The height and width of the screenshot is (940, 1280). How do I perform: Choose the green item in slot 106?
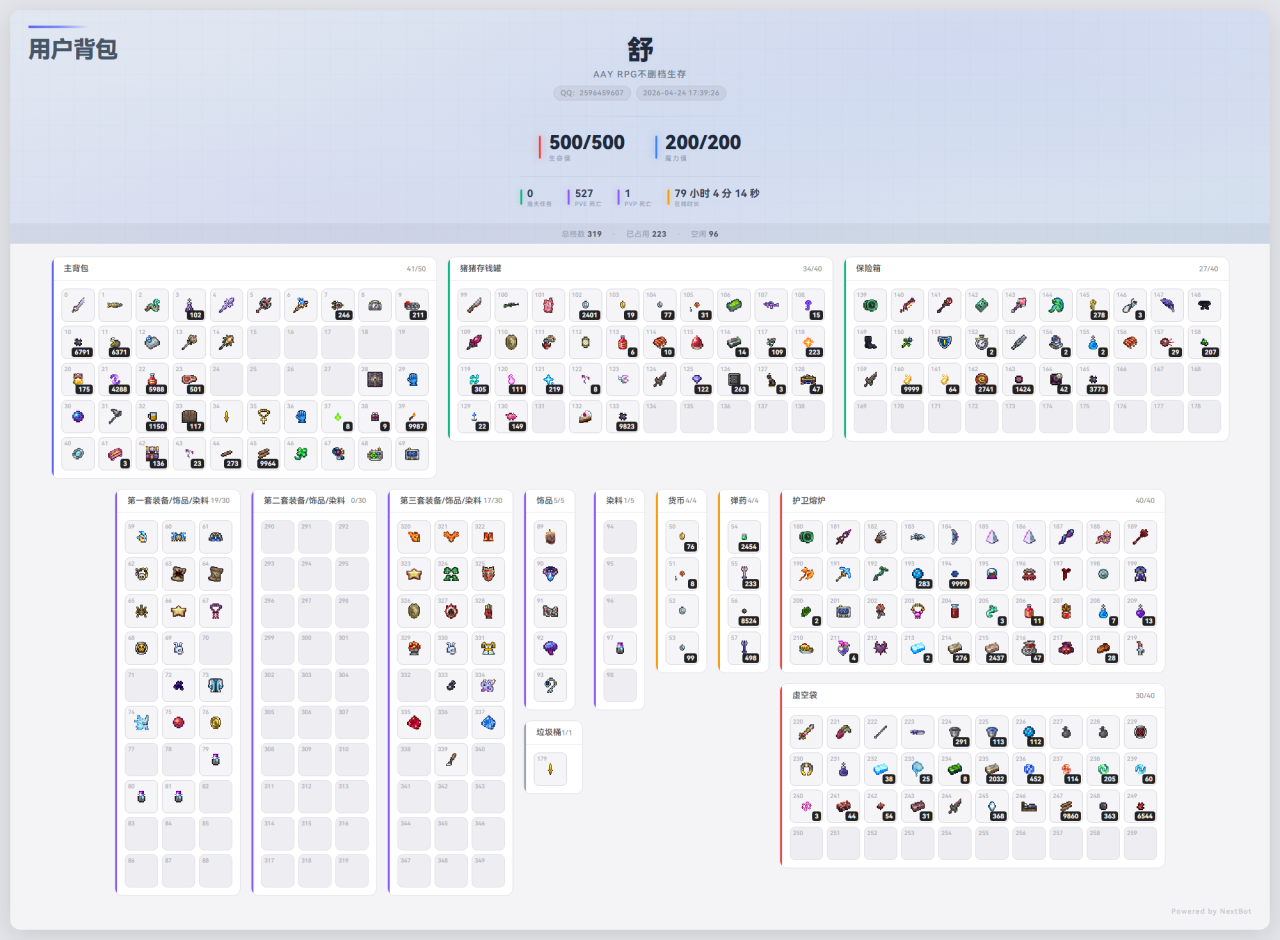[733, 305]
